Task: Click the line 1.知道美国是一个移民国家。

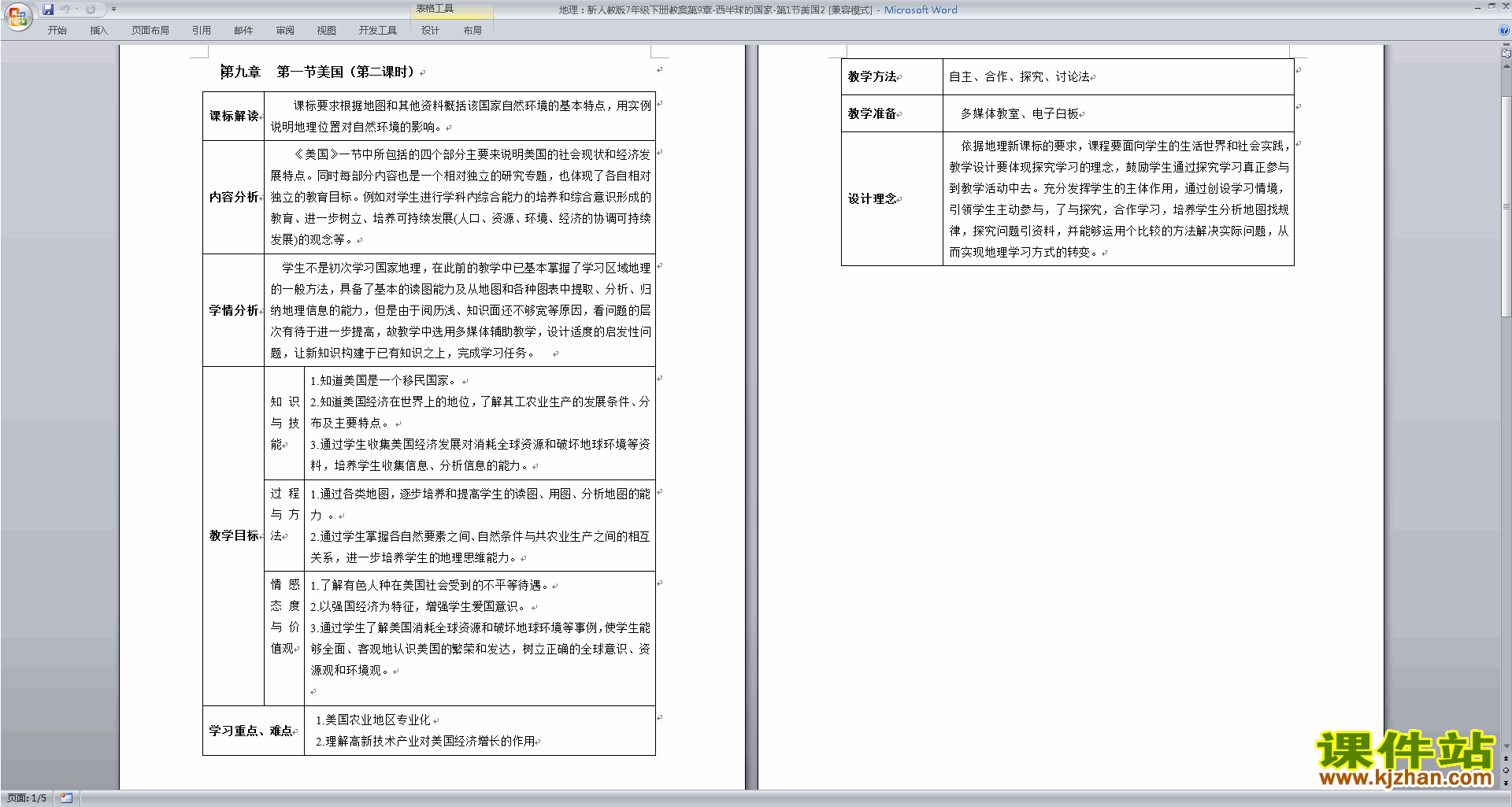Action: [x=384, y=380]
